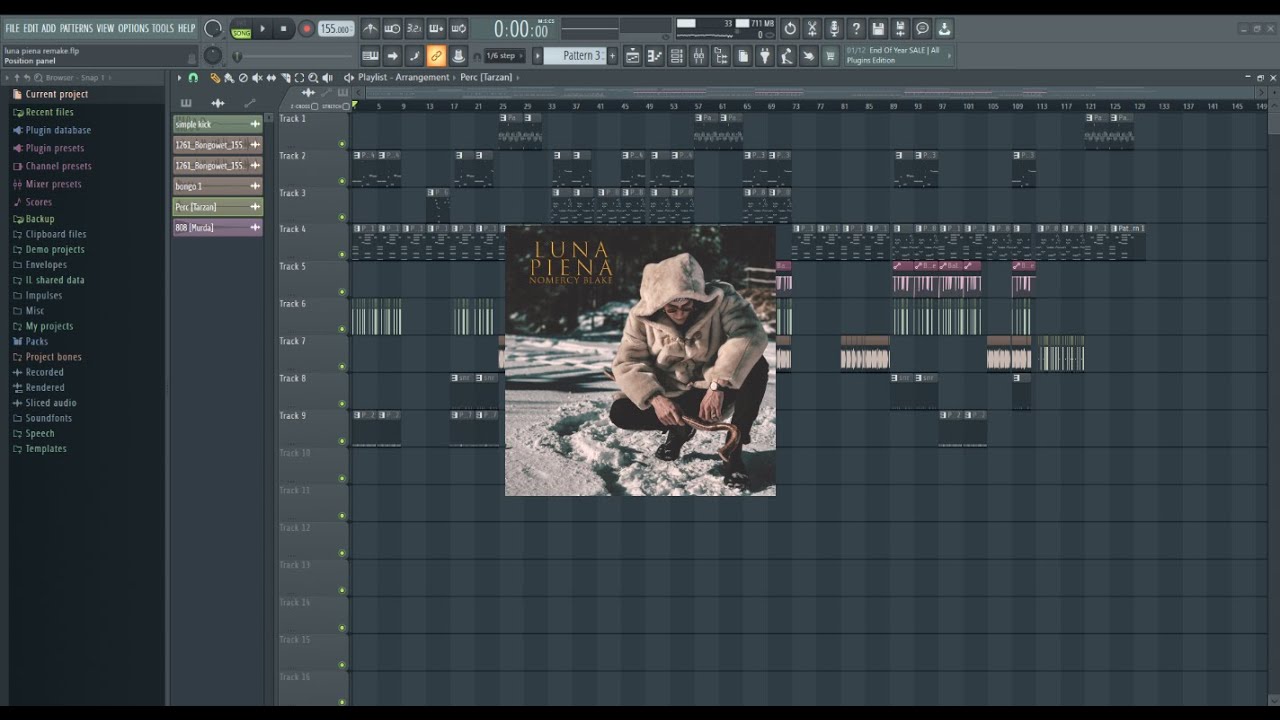Toggle the SONG/PAT mode switch
This screenshot has height=720, width=1280.
(x=241, y=29)
